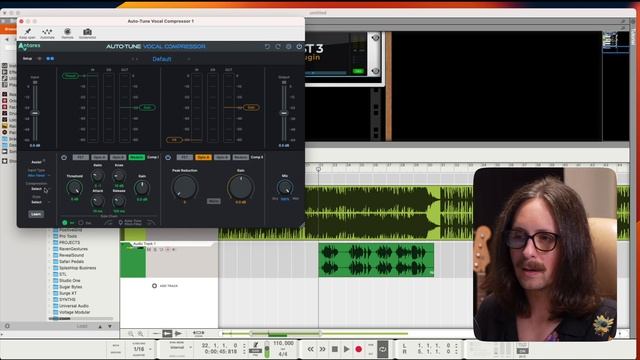Viewport: 640px width, 360px height.
Task: Click the song playhead marker on ruler
Action: tap(318, 169)
